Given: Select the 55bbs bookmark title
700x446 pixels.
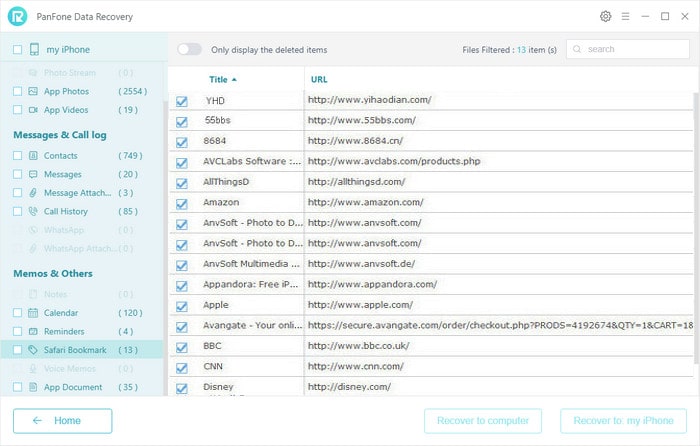Looking at the screenshot, I should pyautogui.click(x=217, y=120).
